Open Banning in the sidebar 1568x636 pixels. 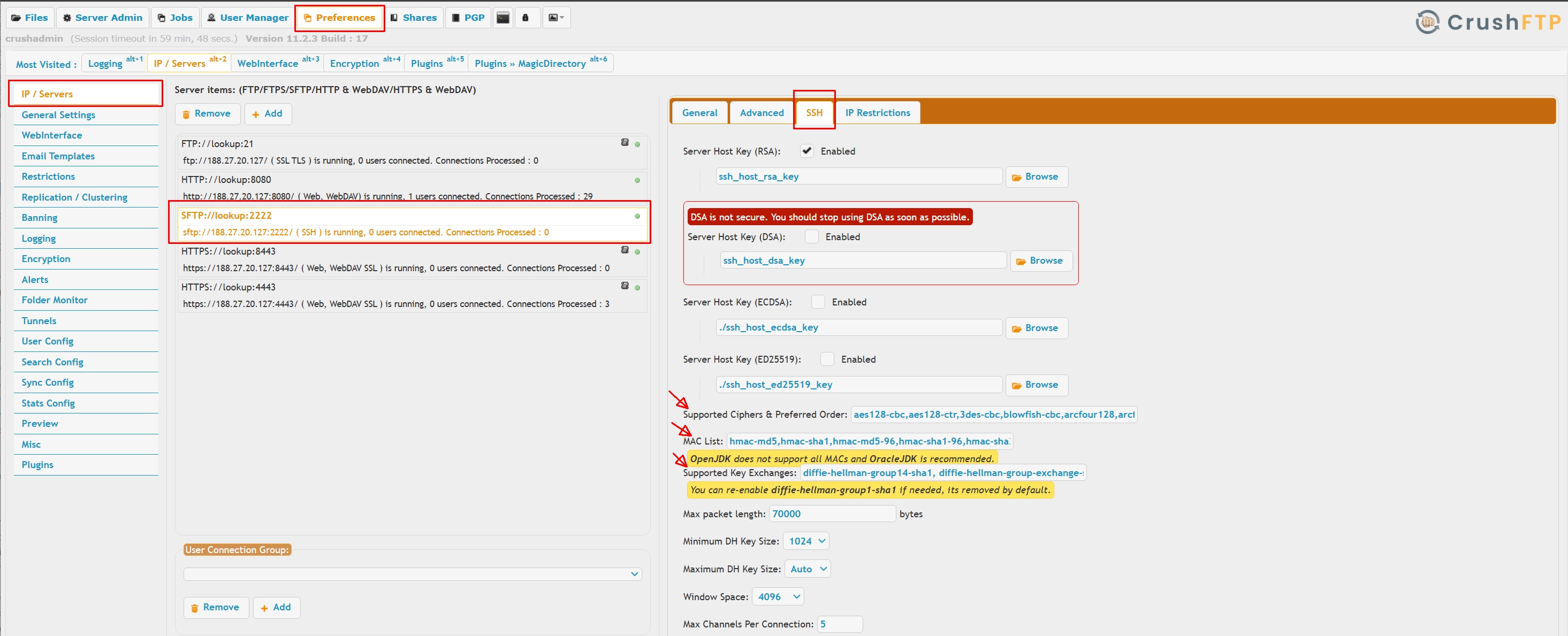86,218
